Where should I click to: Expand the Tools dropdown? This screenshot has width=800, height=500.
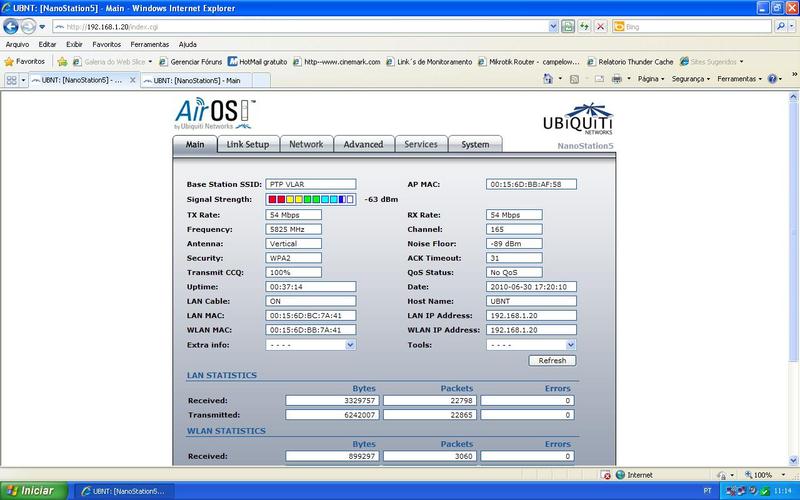(571, 345)
